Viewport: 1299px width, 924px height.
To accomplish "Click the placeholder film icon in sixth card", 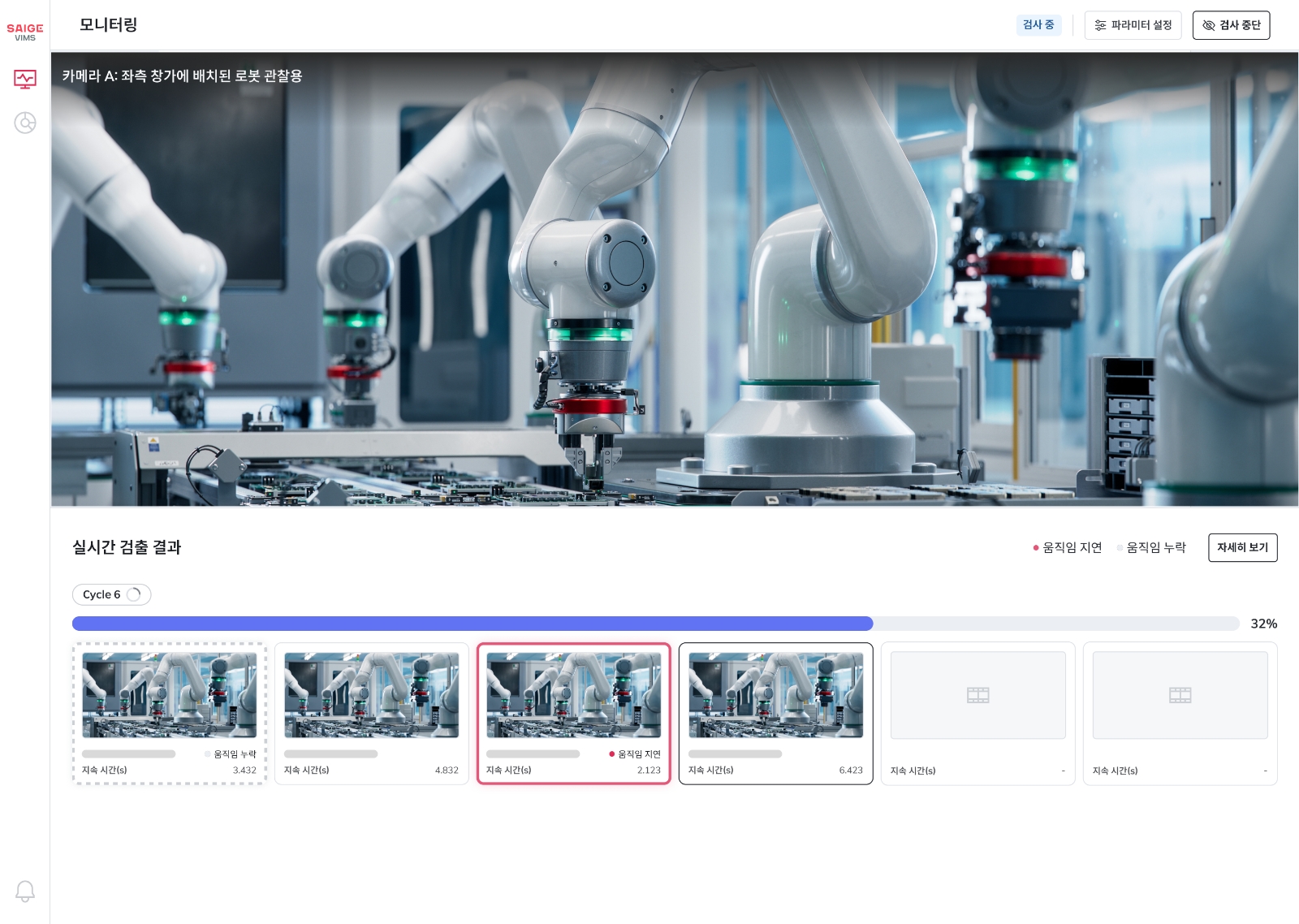I will pyautogui.click(x=1180, y=695).
